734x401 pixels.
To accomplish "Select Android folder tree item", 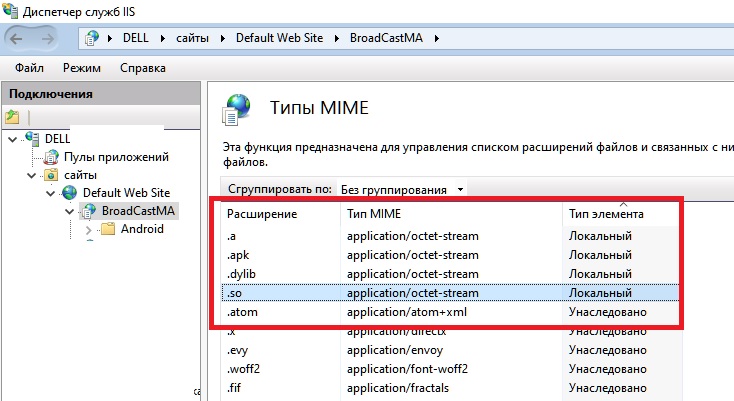I will [142, 229].
